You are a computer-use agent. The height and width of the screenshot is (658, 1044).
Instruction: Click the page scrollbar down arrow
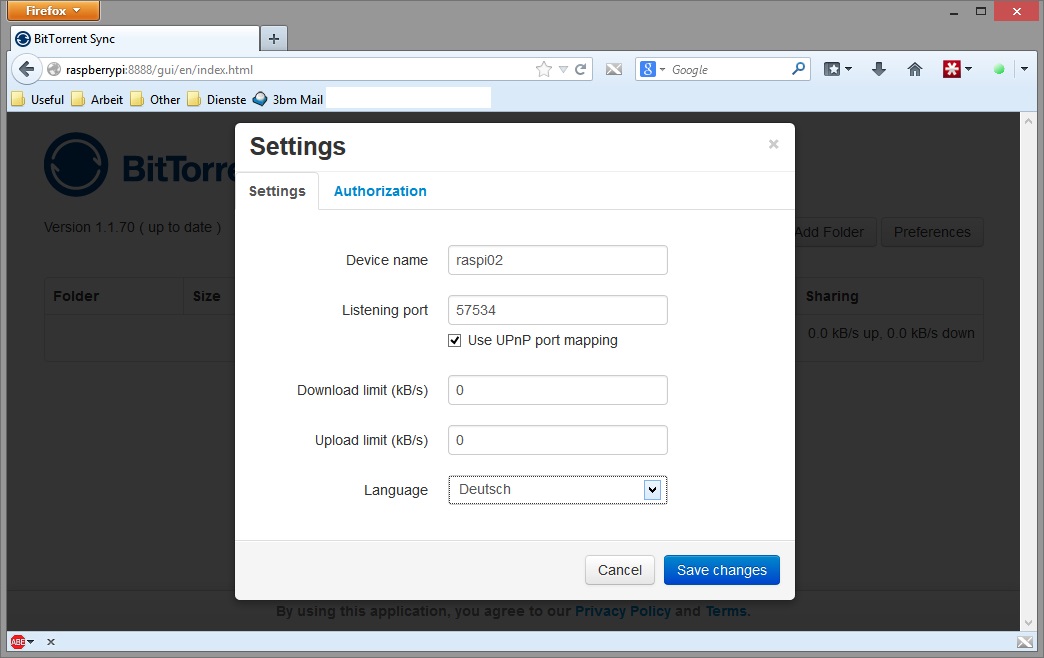[x=1028, y=623]
